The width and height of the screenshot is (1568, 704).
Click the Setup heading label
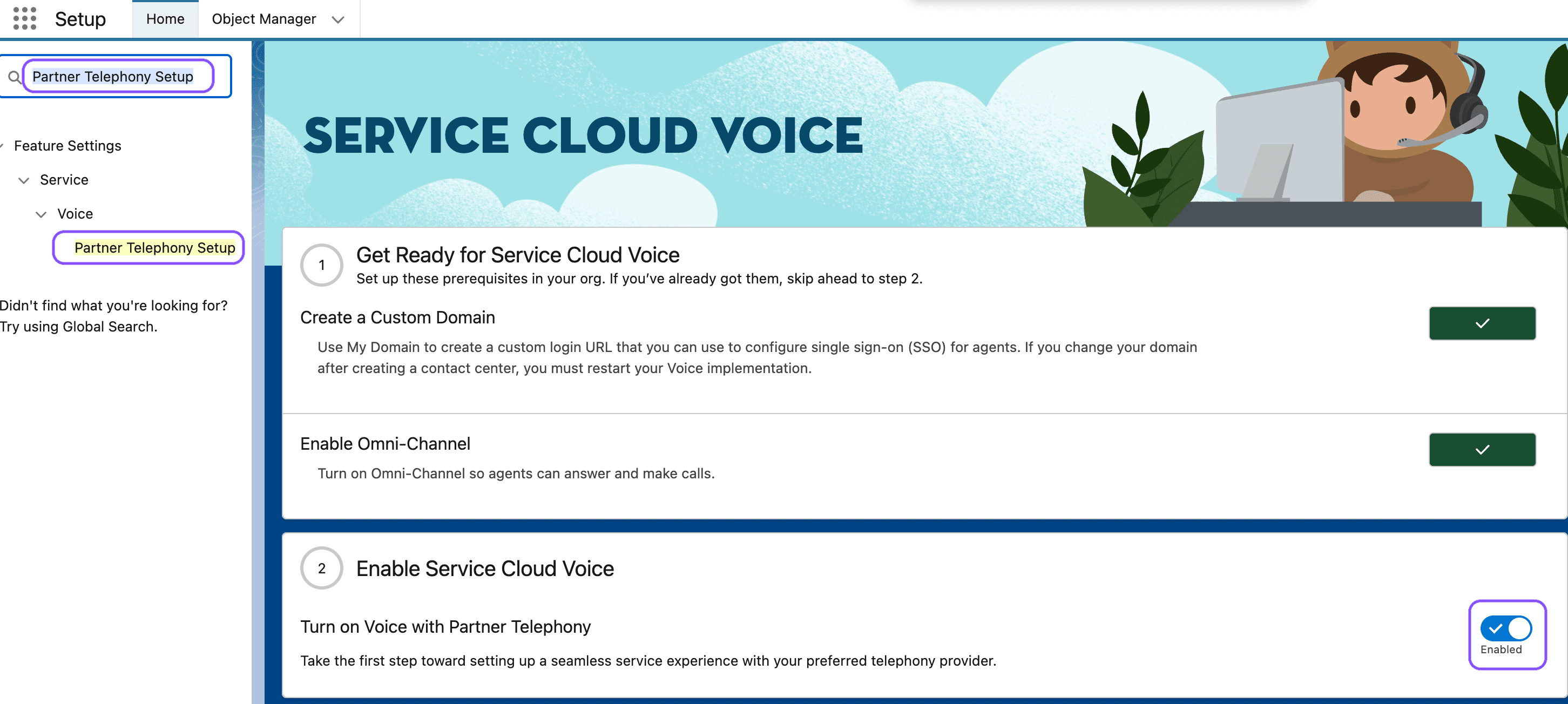pos(80,18)
